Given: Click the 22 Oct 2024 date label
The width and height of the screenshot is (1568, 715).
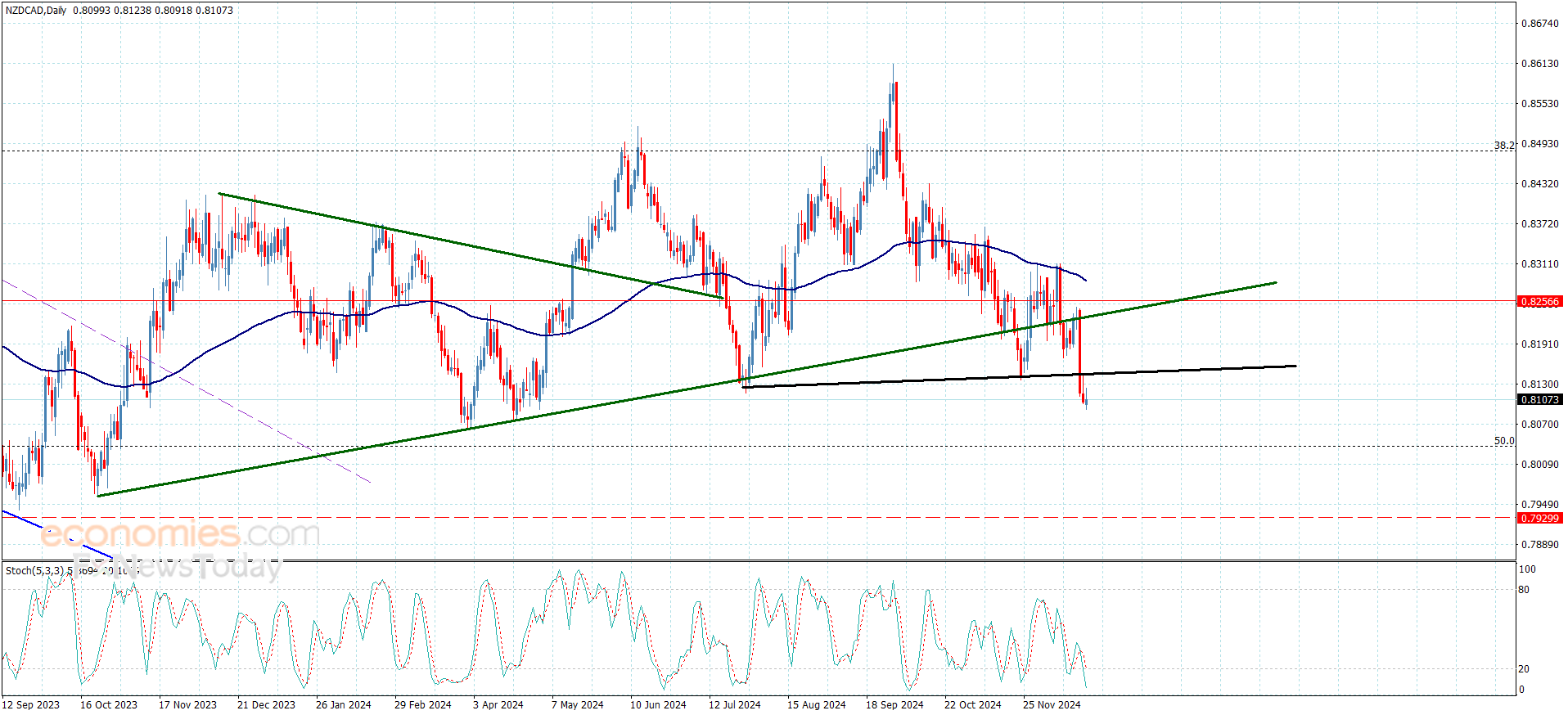Looking at the screenshot, I should tap(972, 704).
